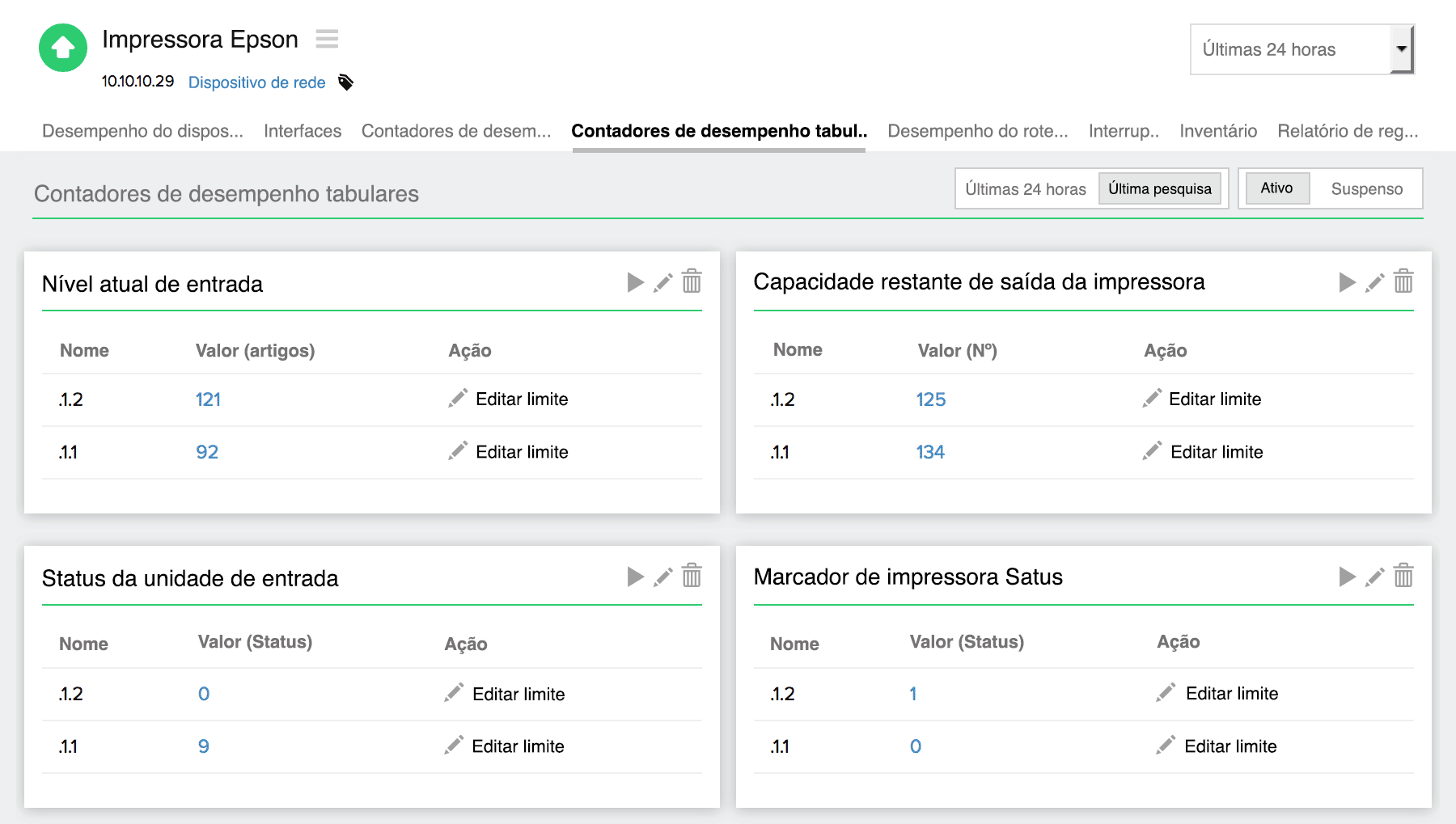This screenshot has width=1456, height=824.
Task: Select the Ativo toggle option
Action: tap(1276, 188)
